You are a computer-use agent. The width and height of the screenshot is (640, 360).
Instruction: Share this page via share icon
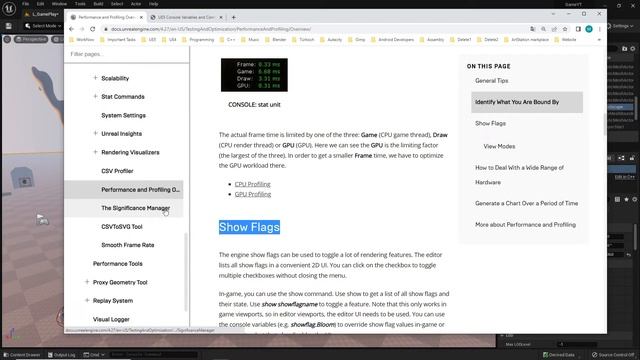(554, 29)
